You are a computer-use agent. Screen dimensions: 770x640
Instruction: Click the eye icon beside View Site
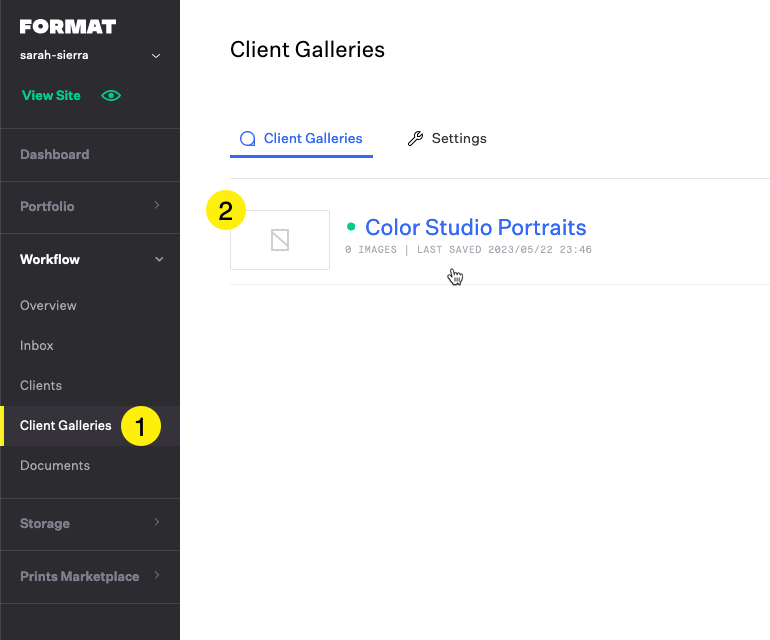111,96
